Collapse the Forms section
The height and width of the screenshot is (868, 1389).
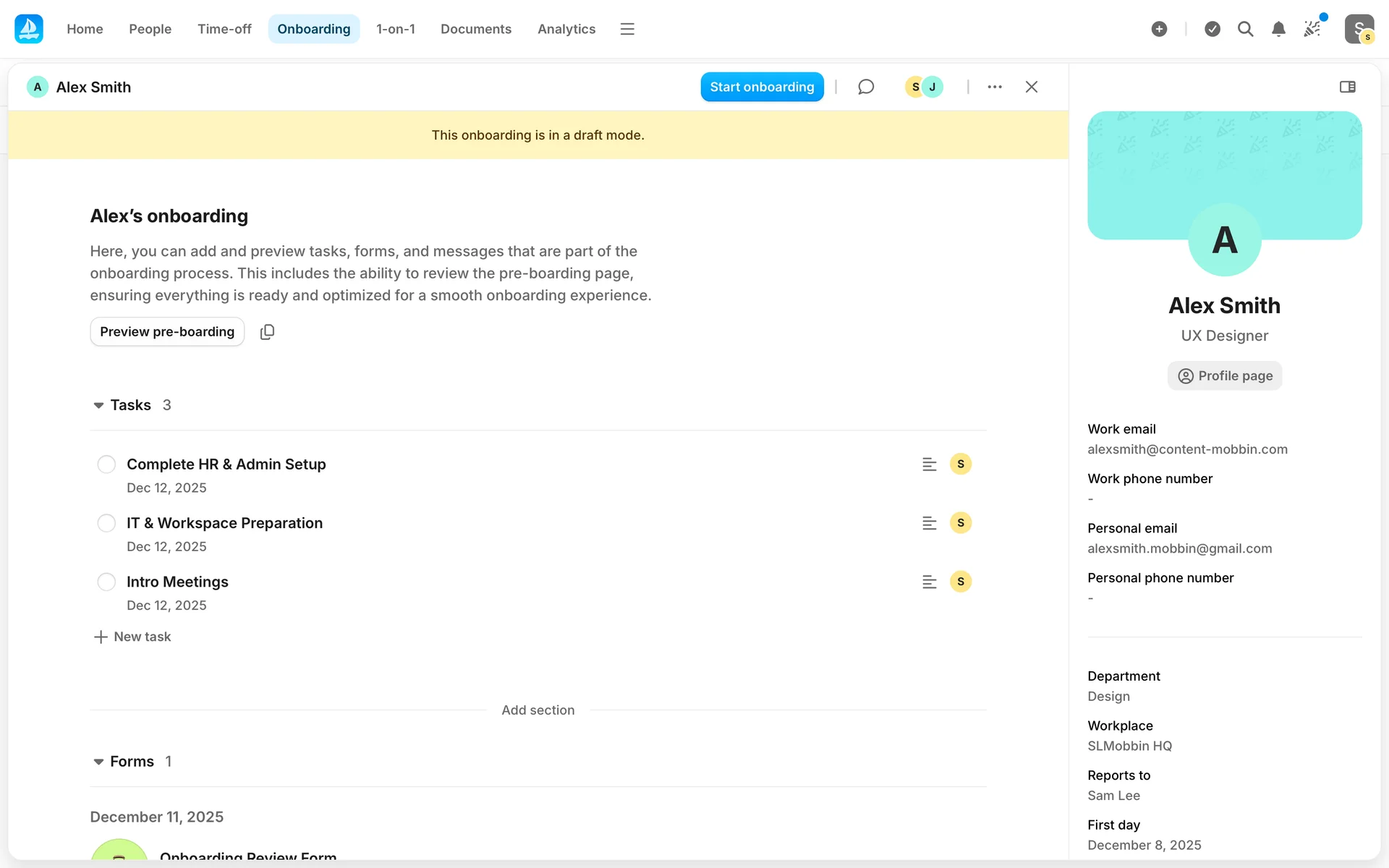click(98, 762)
